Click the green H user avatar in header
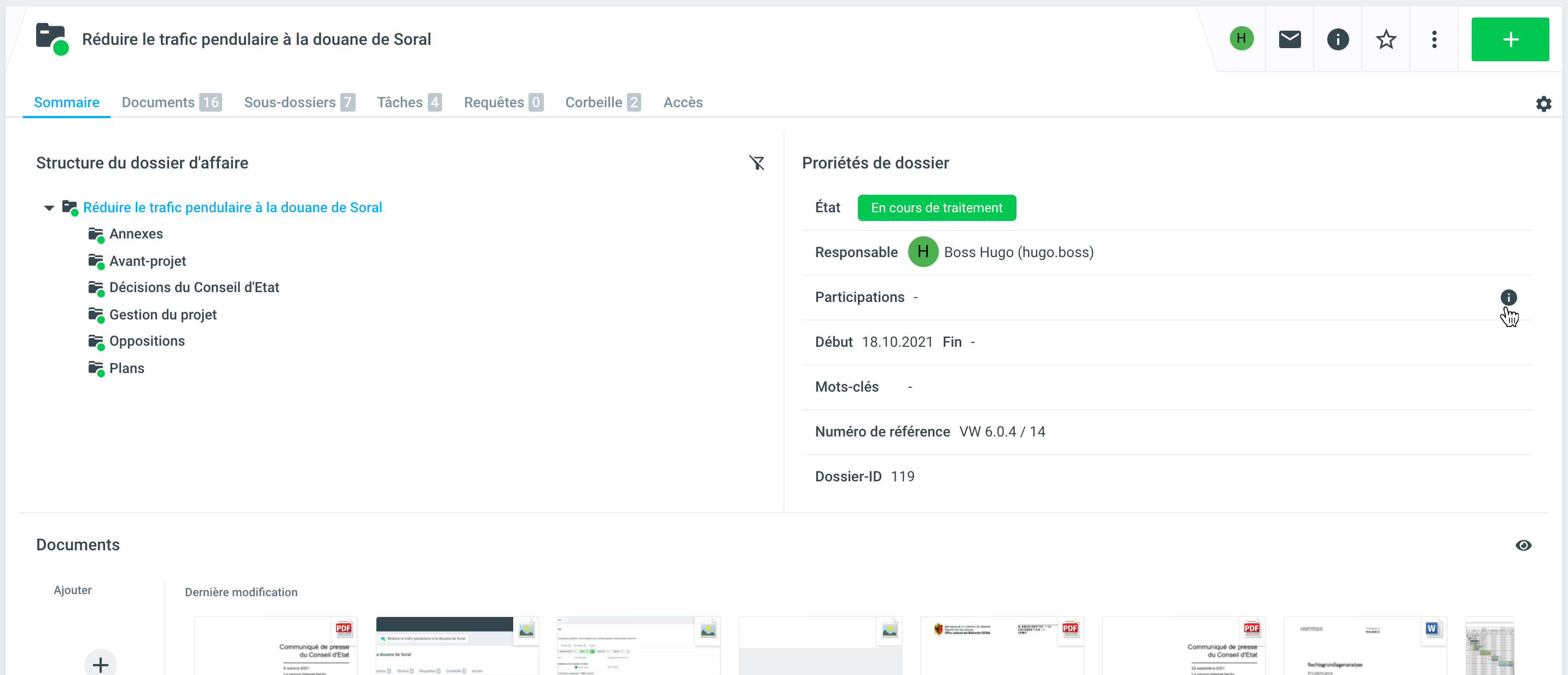Screen dimensions: 1568x675 click(x=1241, y=39)
